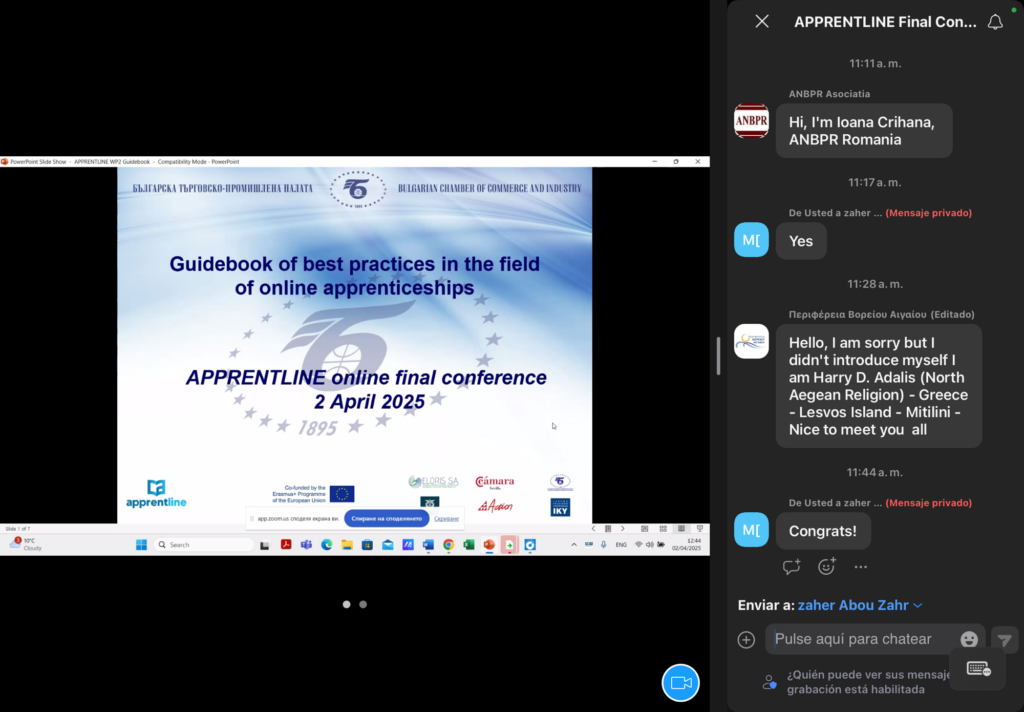Toggle chat notifications with the bell icon
The height and width of the screenshot is (712, 1024).
pyautogui.click(x=994, y=22)
